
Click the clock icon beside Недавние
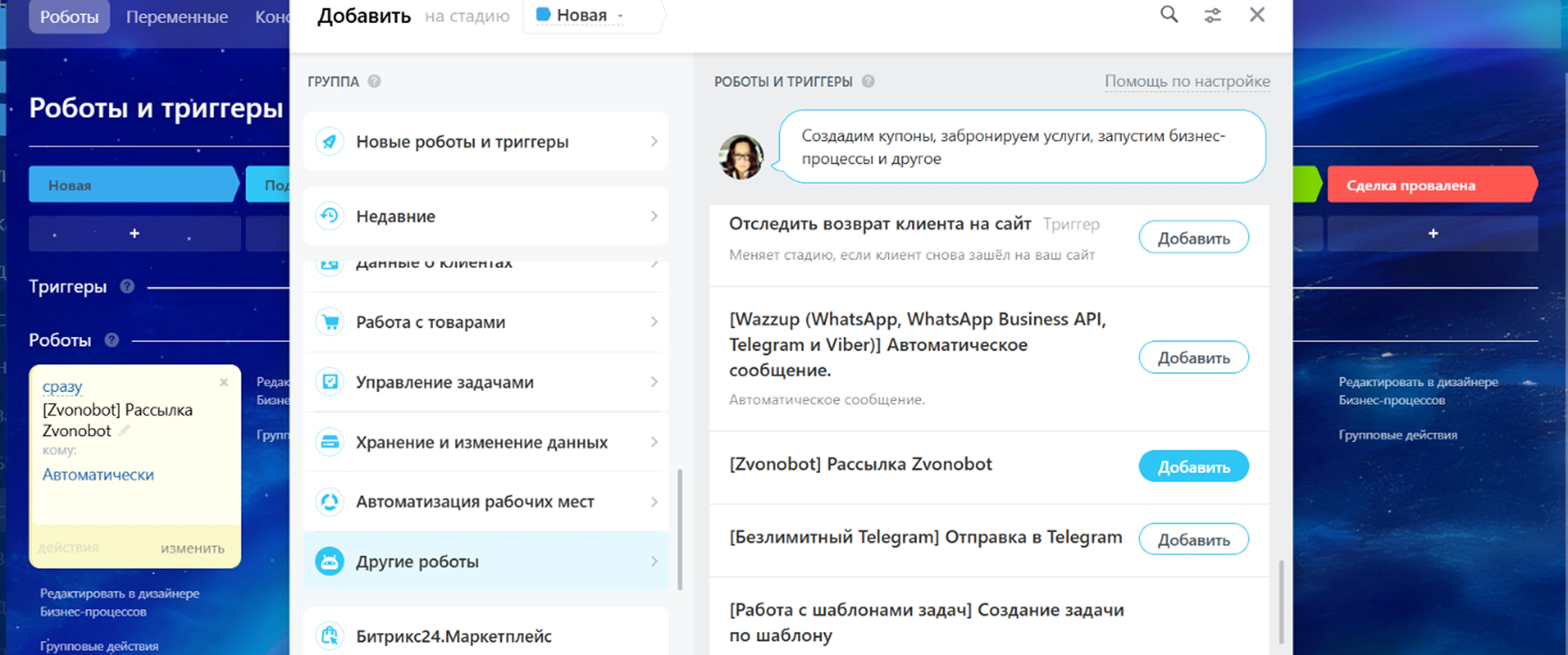point(329,216)
